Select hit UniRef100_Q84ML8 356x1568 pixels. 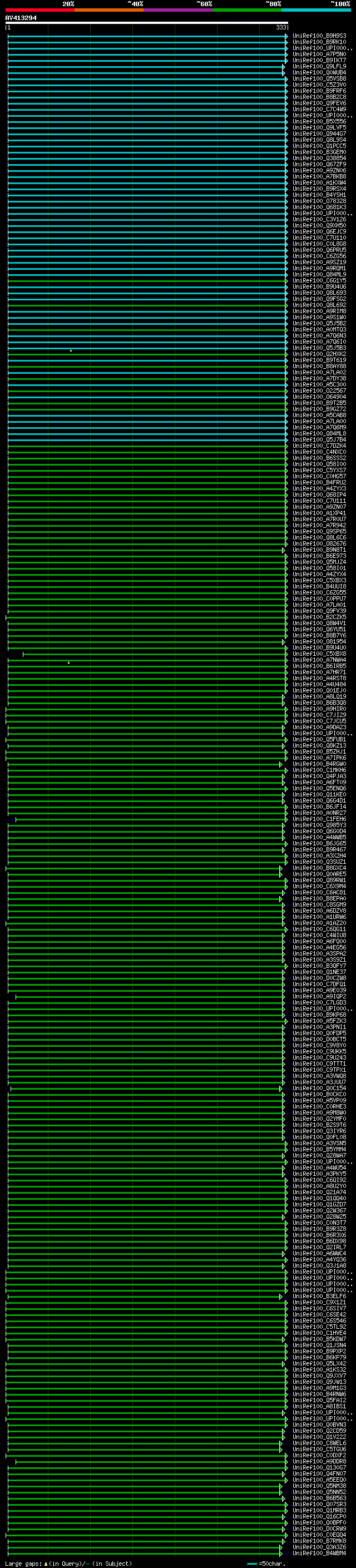(x=319, y=433)
